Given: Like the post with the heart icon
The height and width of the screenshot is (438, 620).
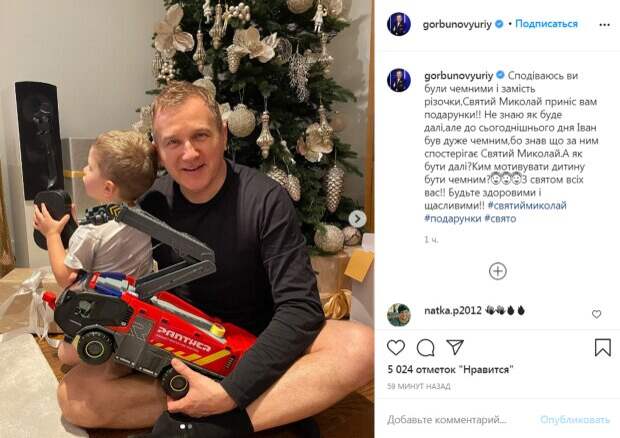Looking at the screenshot, I should (x=396, y=347).
